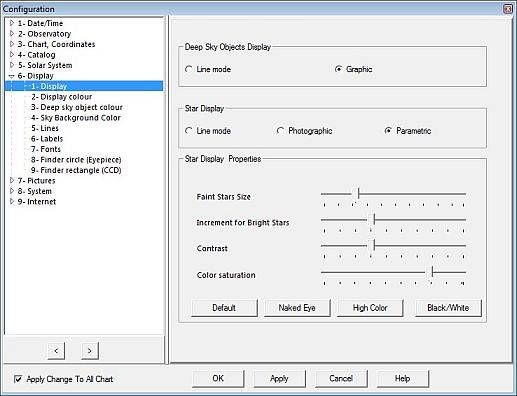517x396 pixels.
Task: Click the Apply button
Action: (x=279, y=379)
